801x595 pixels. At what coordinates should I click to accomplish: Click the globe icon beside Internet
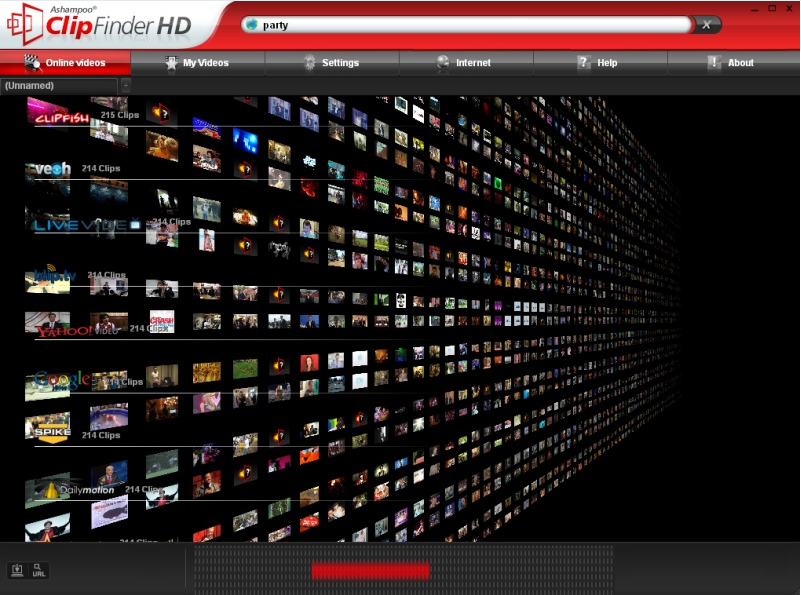(443, 62)
